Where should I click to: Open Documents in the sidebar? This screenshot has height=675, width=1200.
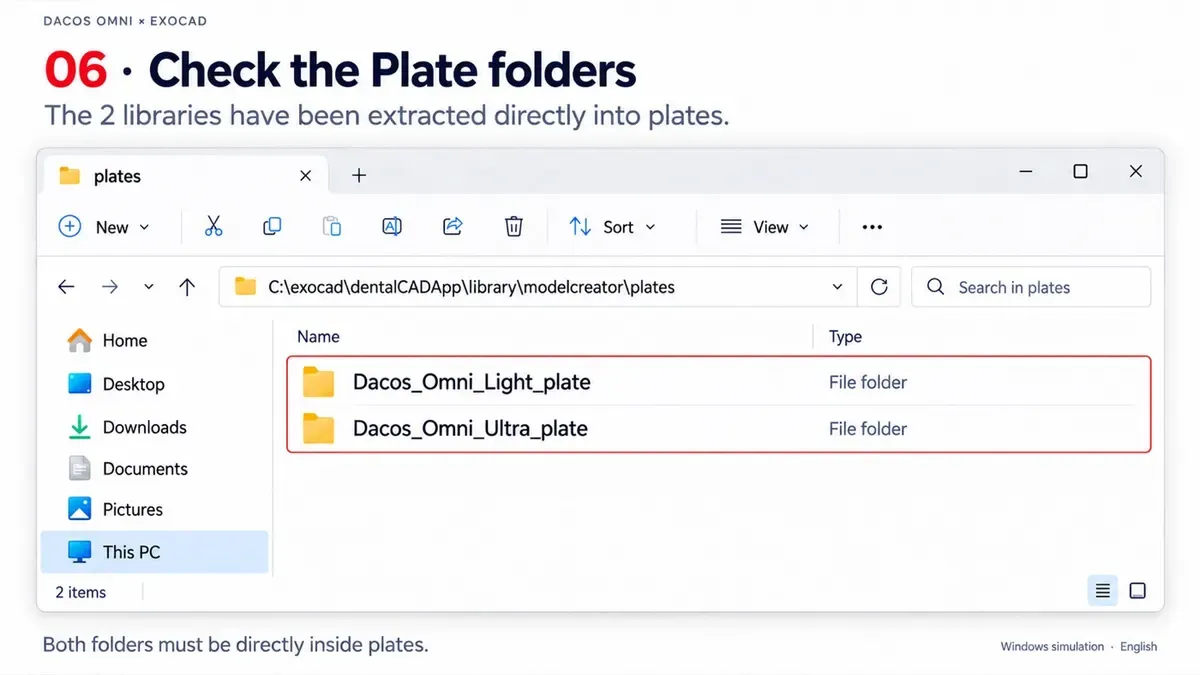click(x=127, y=469)
